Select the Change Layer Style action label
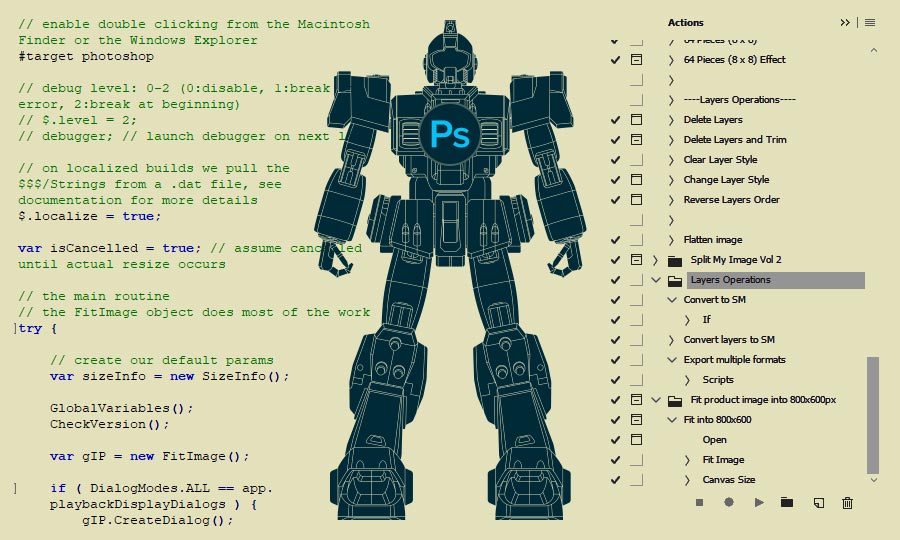 [x=726, y=180]
